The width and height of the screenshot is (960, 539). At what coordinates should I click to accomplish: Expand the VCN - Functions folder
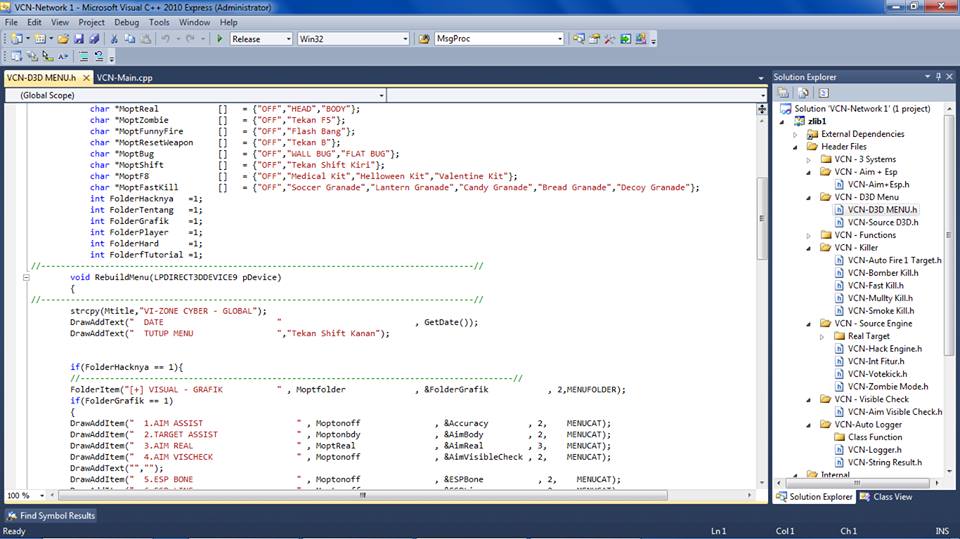pyautogui.click(x=809, y=235)
